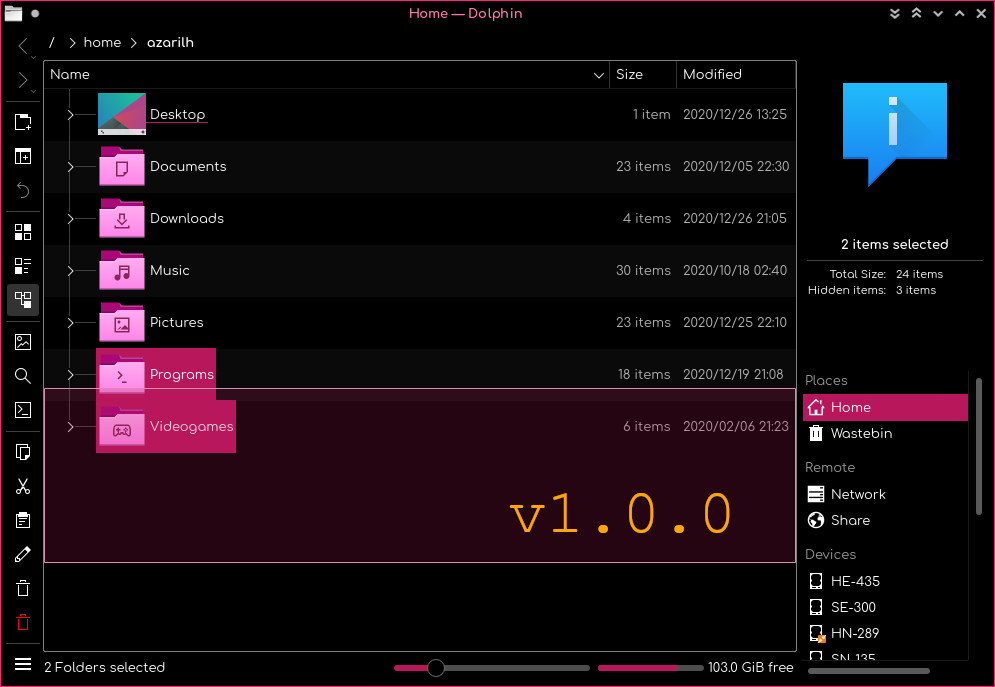Click the Downloads modified date 2020/12/26 21:05
Viewport: 995px width, 687px height.
click(x=735, y=218)
